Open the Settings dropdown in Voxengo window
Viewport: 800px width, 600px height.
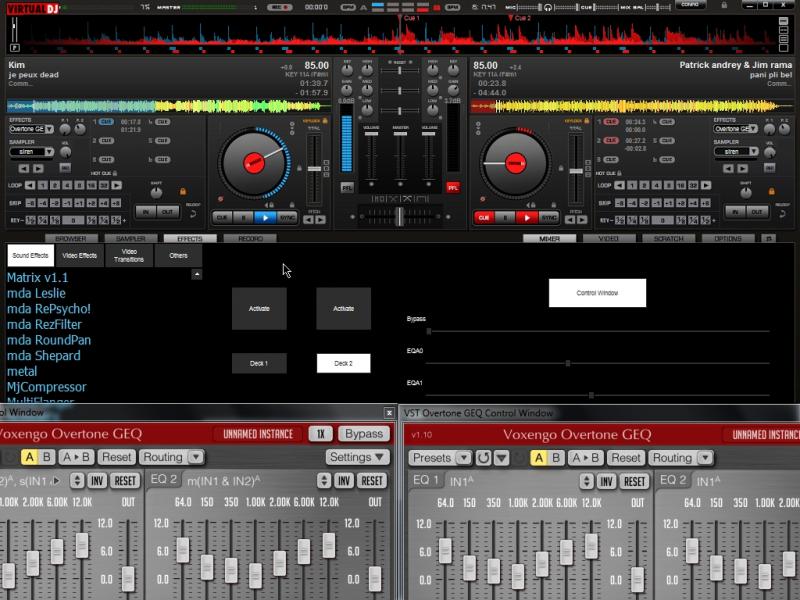click(357, 457)
